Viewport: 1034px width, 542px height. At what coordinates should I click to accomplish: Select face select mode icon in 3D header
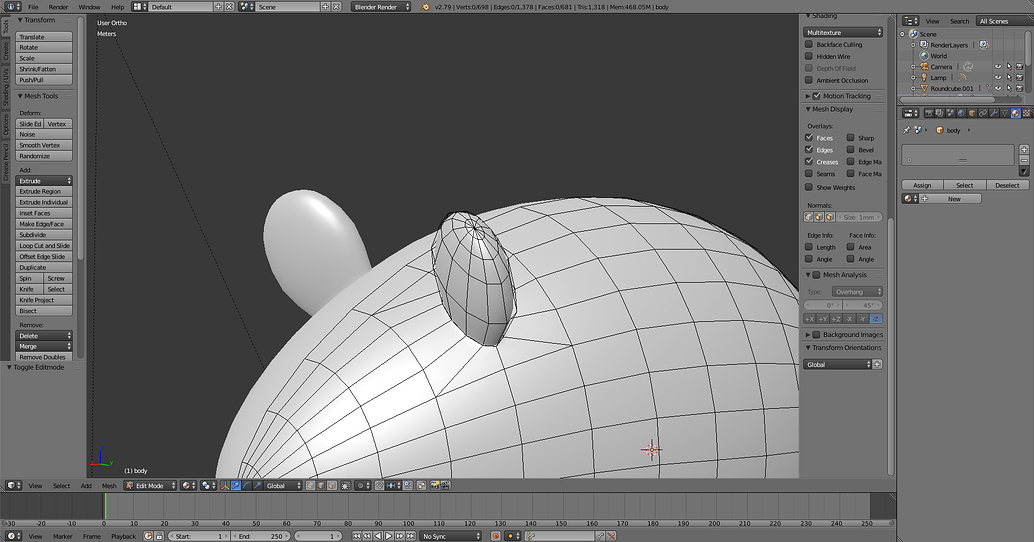pyautogui.click(x=332, y=485)
